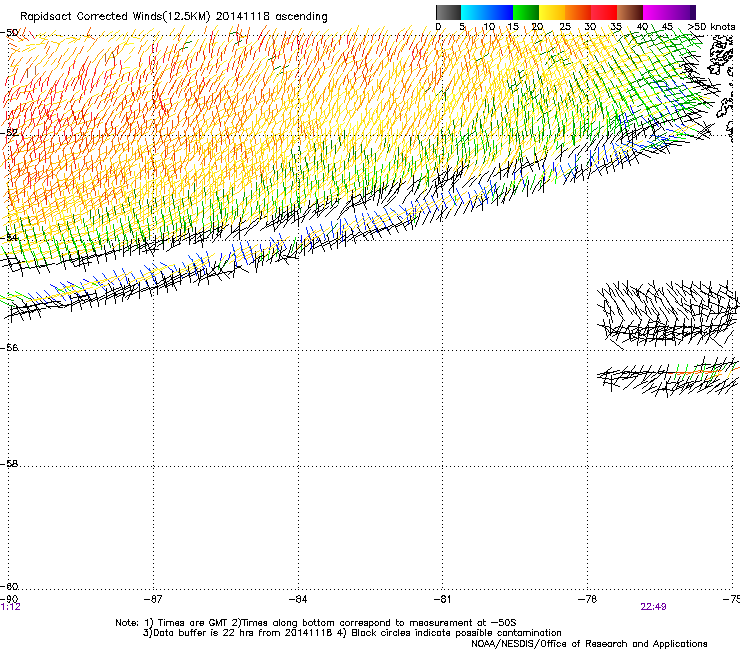Click the brown 35-40 knots color swatch
The height and width of the screenshot is (650, 740).
pyautogui.click(x=630, y=12)
